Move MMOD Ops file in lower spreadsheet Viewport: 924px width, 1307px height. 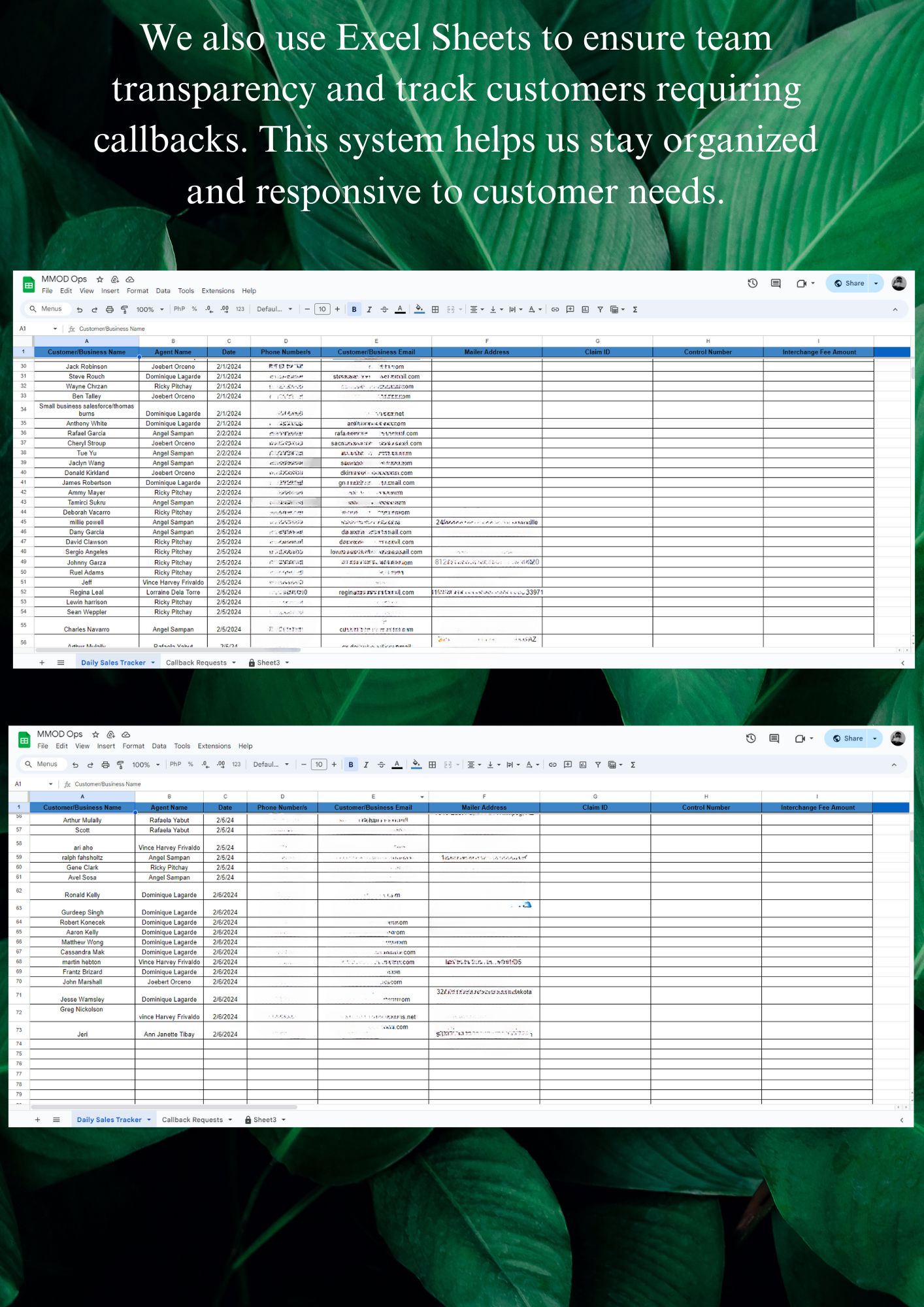point(110,735)
